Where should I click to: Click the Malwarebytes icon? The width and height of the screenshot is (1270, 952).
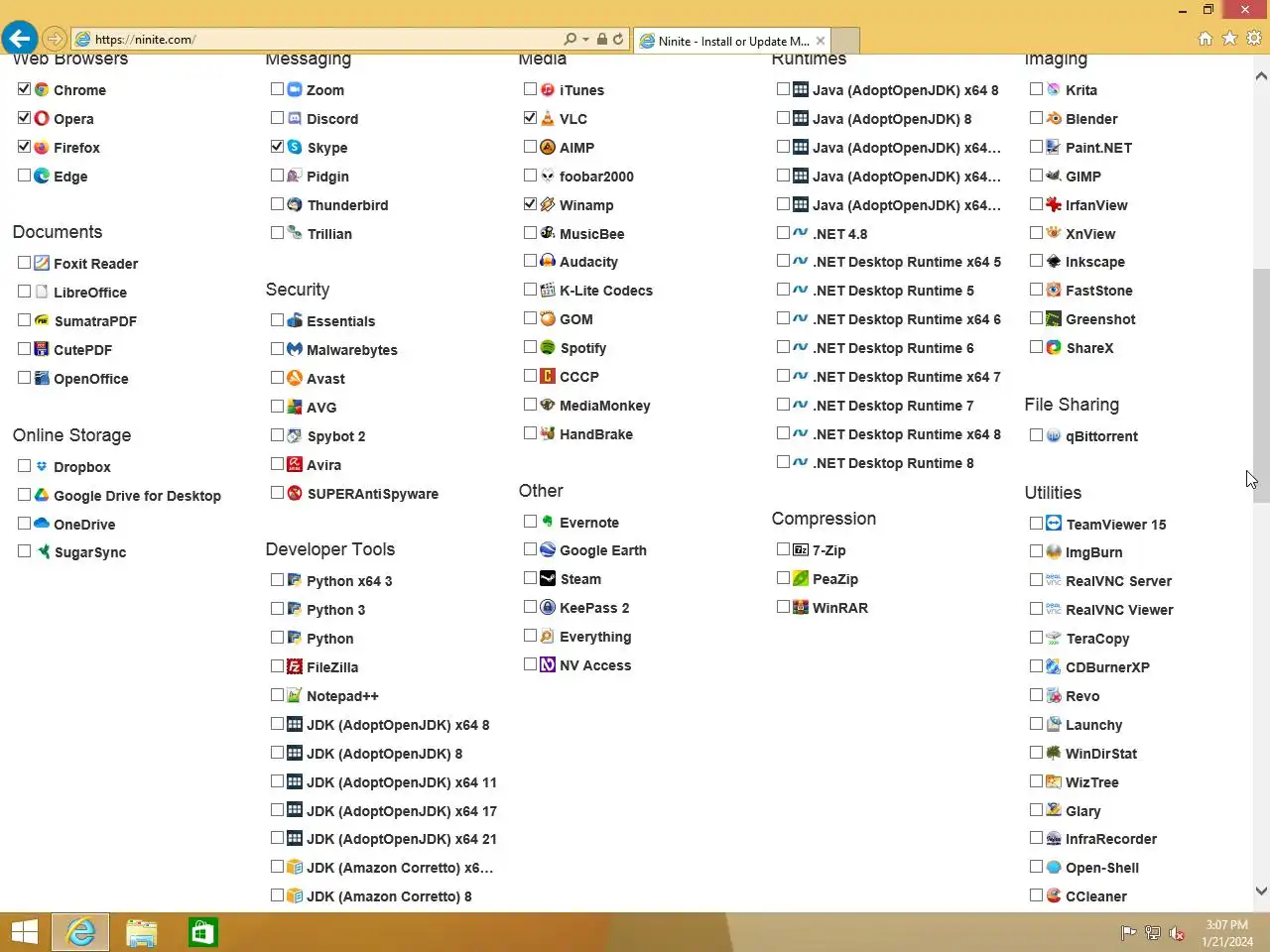[x=295, y=349]
